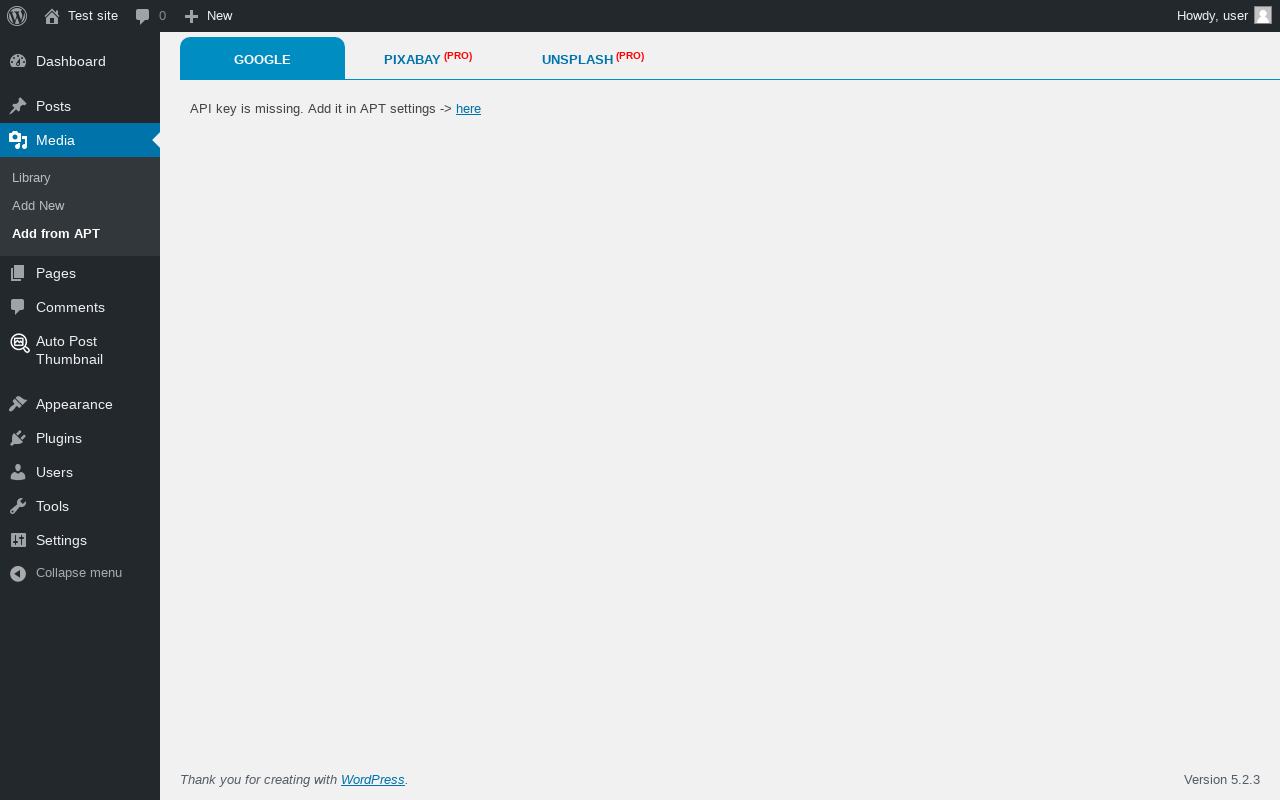Image resolution: width=1280 pixels, height=800 pixels.
Task: Switch to the GOOGLE tab
Action: pos(262,59)
